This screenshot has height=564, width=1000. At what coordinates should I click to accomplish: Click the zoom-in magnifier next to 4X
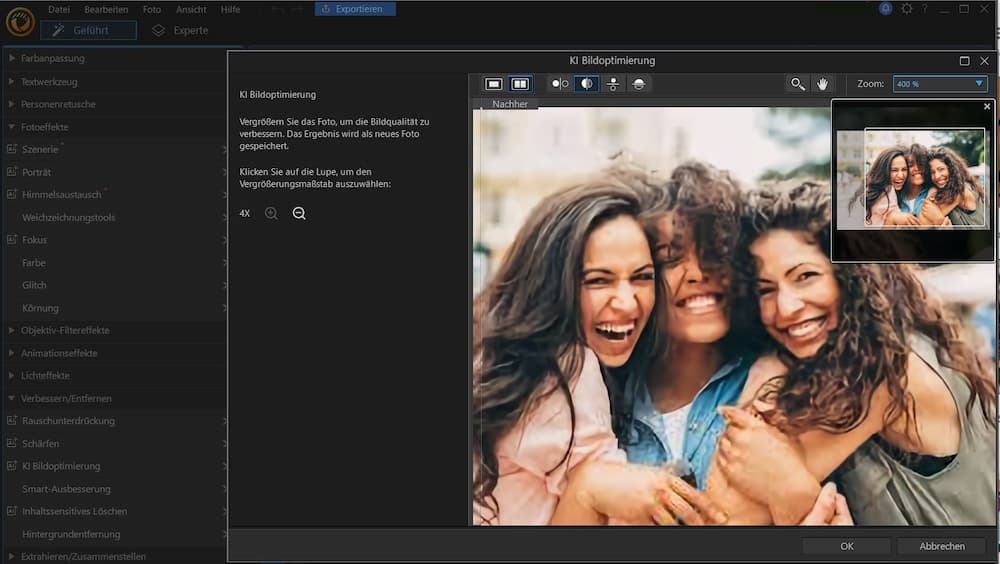click(x=271, y=214)
